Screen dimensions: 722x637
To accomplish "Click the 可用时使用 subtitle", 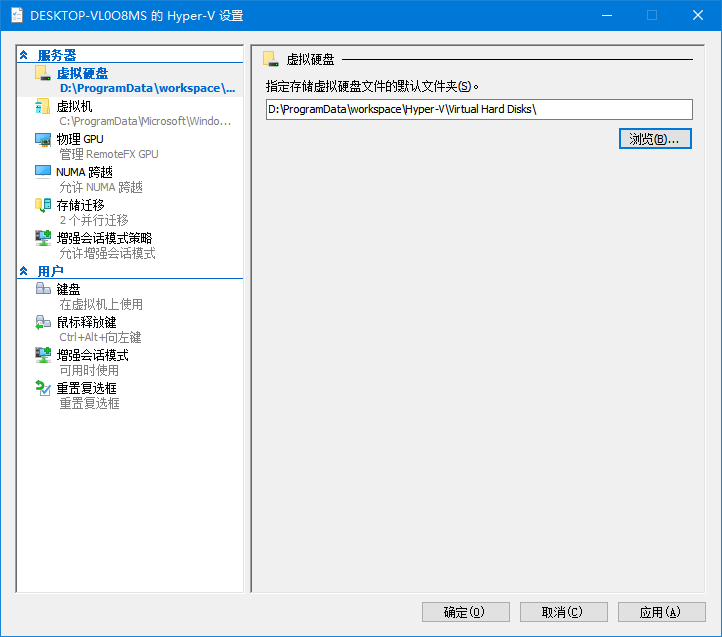I will pos(89,370).
